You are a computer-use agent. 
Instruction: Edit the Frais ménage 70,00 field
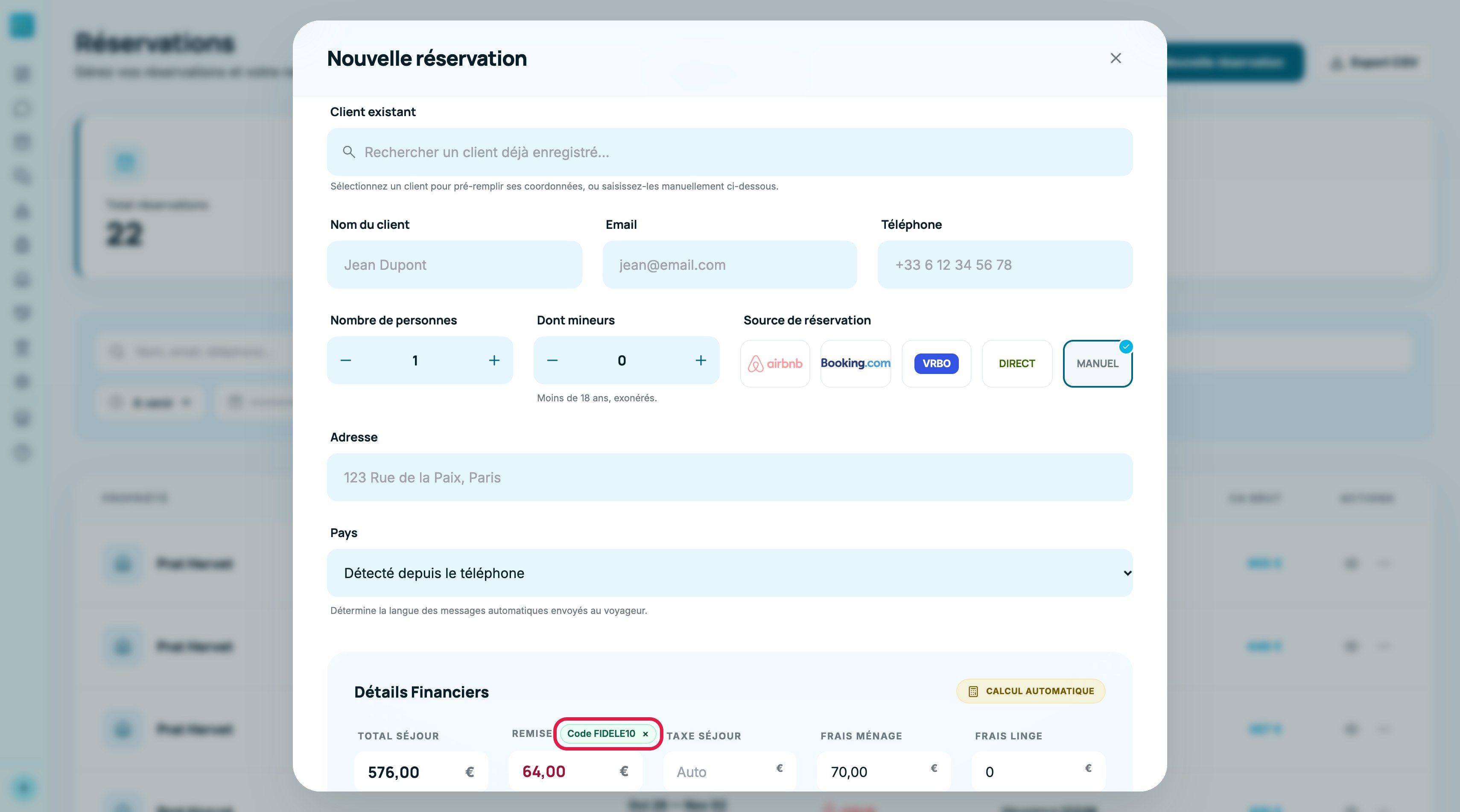(884, 772)
